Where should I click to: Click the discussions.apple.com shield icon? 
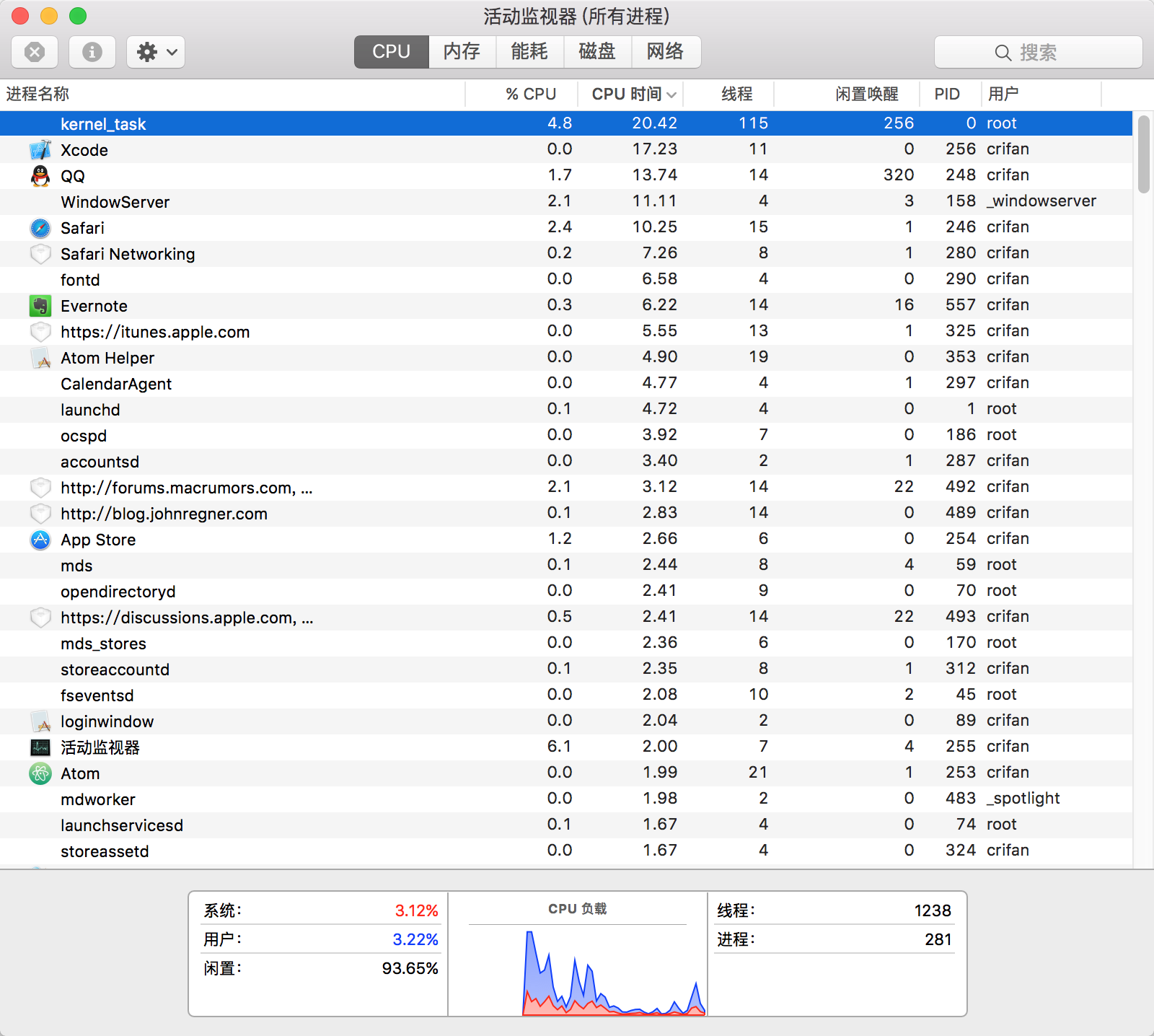pyautogui.click(x=40, y=618)
